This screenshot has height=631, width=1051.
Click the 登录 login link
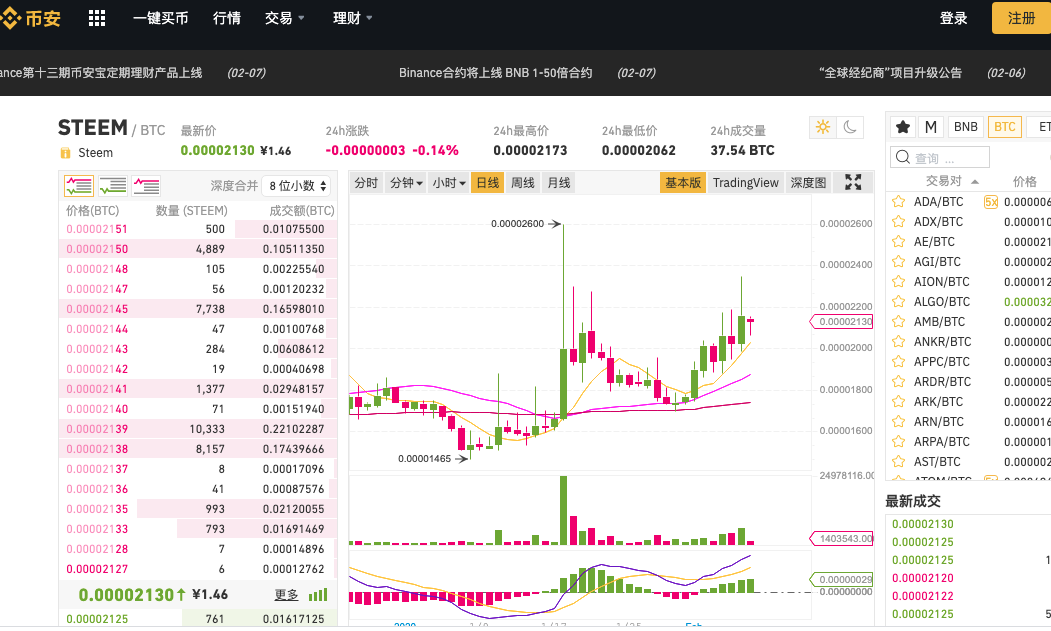[x=953, y=18]
